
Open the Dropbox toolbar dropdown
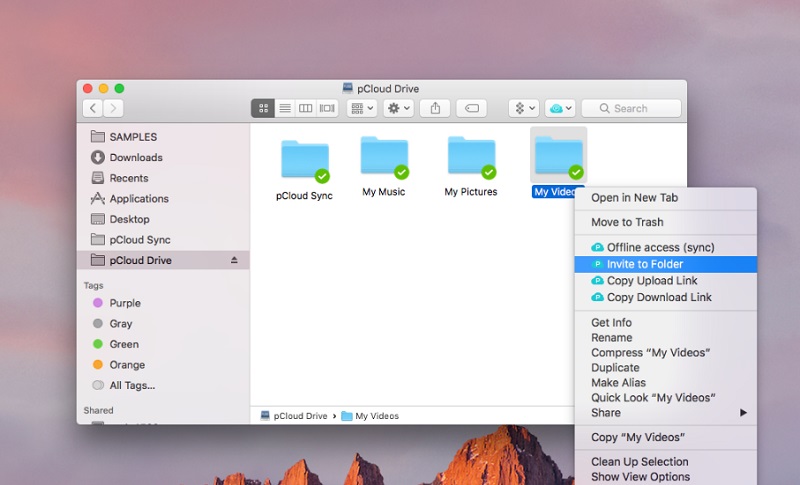click(x=523, y=108)
